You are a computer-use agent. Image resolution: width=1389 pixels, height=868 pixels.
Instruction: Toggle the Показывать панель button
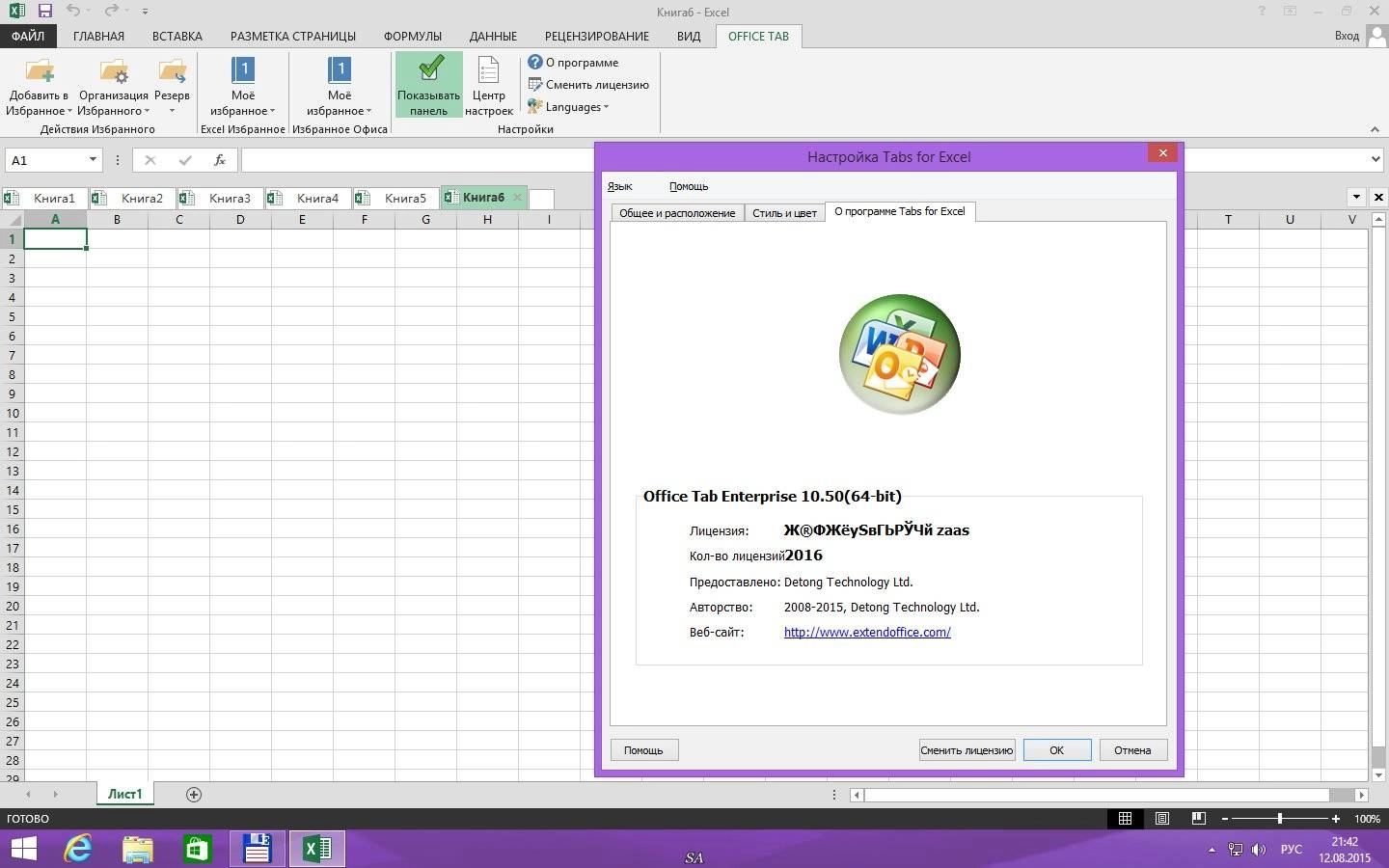(x=428, y=86)
